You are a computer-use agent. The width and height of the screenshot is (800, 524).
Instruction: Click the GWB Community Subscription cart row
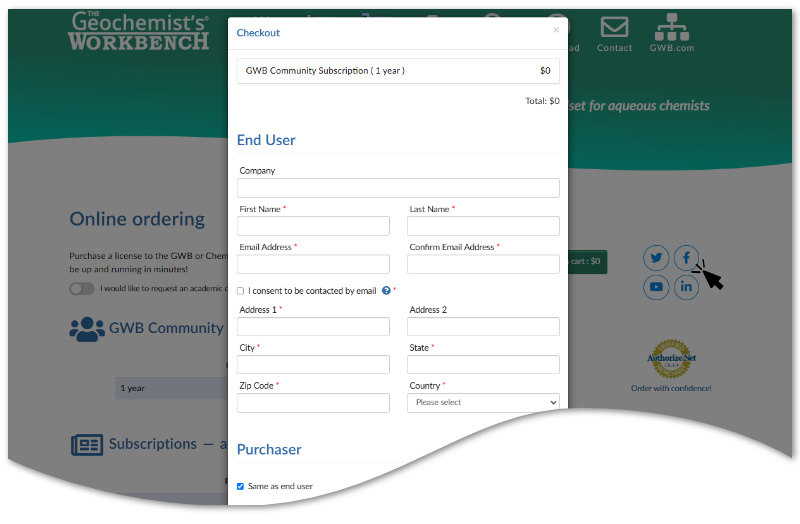point(398,71)
